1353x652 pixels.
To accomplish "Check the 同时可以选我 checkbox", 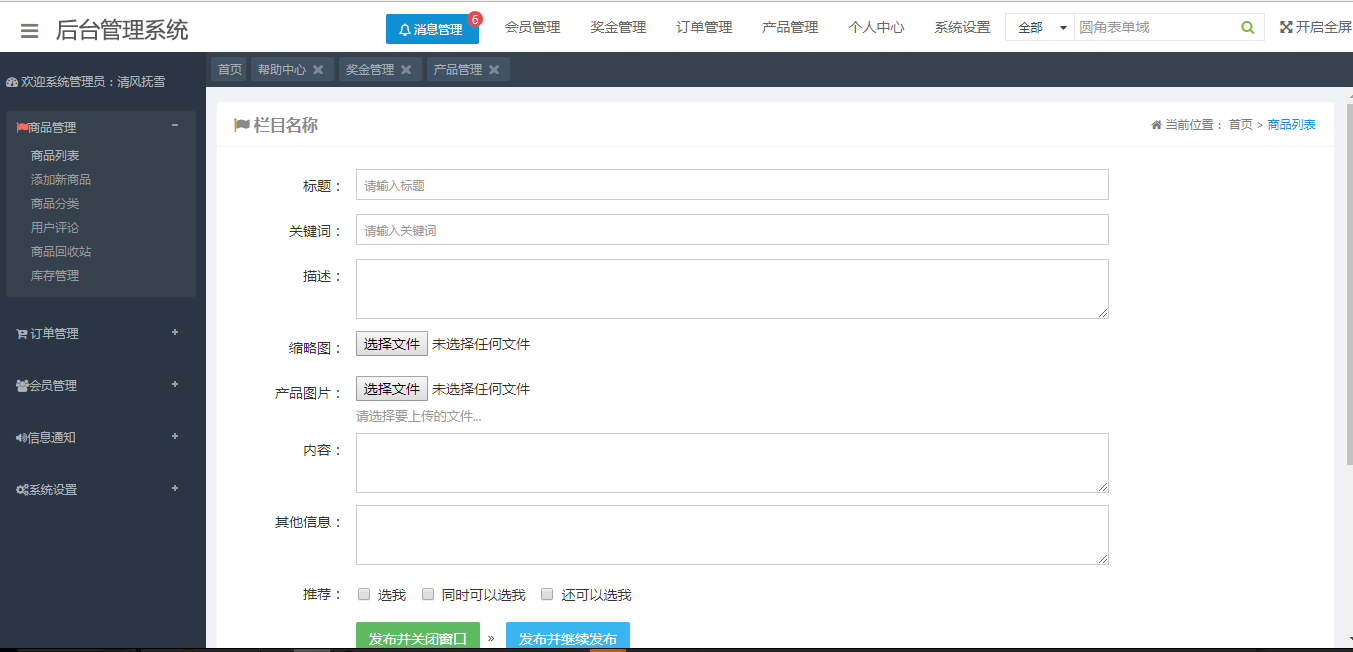I will [428, 594].
